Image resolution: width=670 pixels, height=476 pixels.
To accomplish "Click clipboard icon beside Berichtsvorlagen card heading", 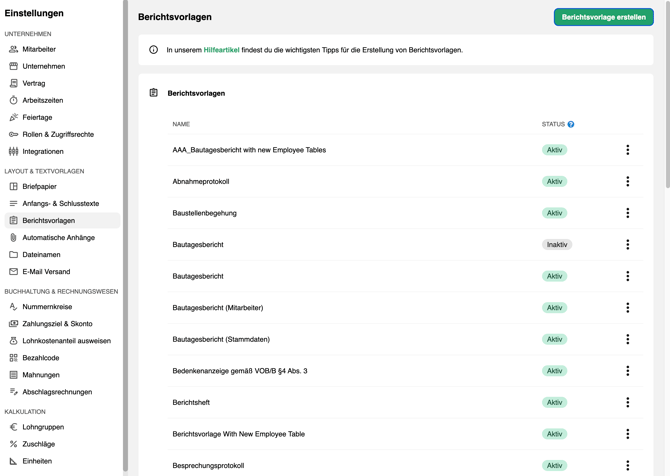I will [x=154, y=93].
